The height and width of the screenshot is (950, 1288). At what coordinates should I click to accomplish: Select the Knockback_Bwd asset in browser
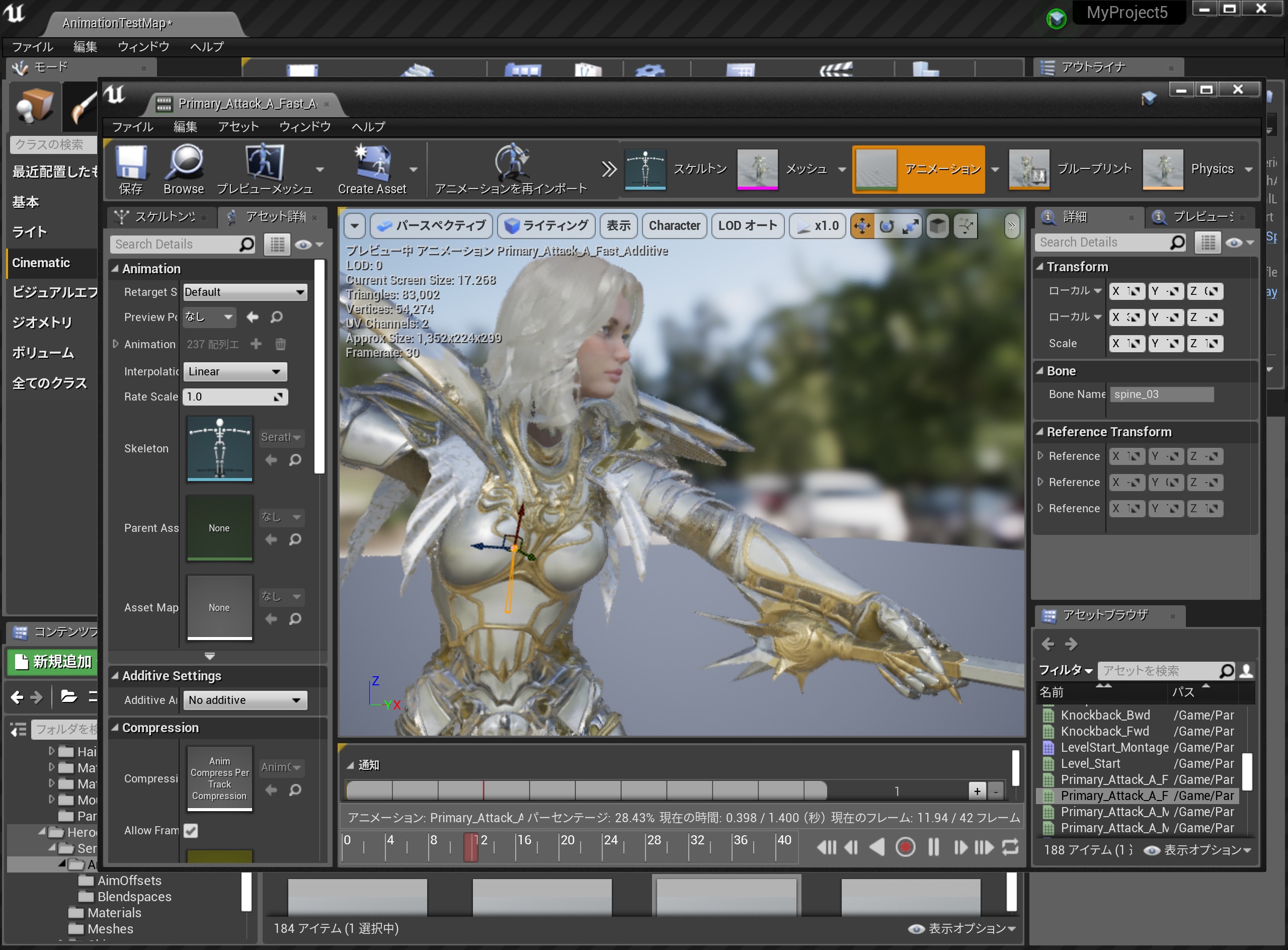pyautogui.click(x=1104, y=715)
